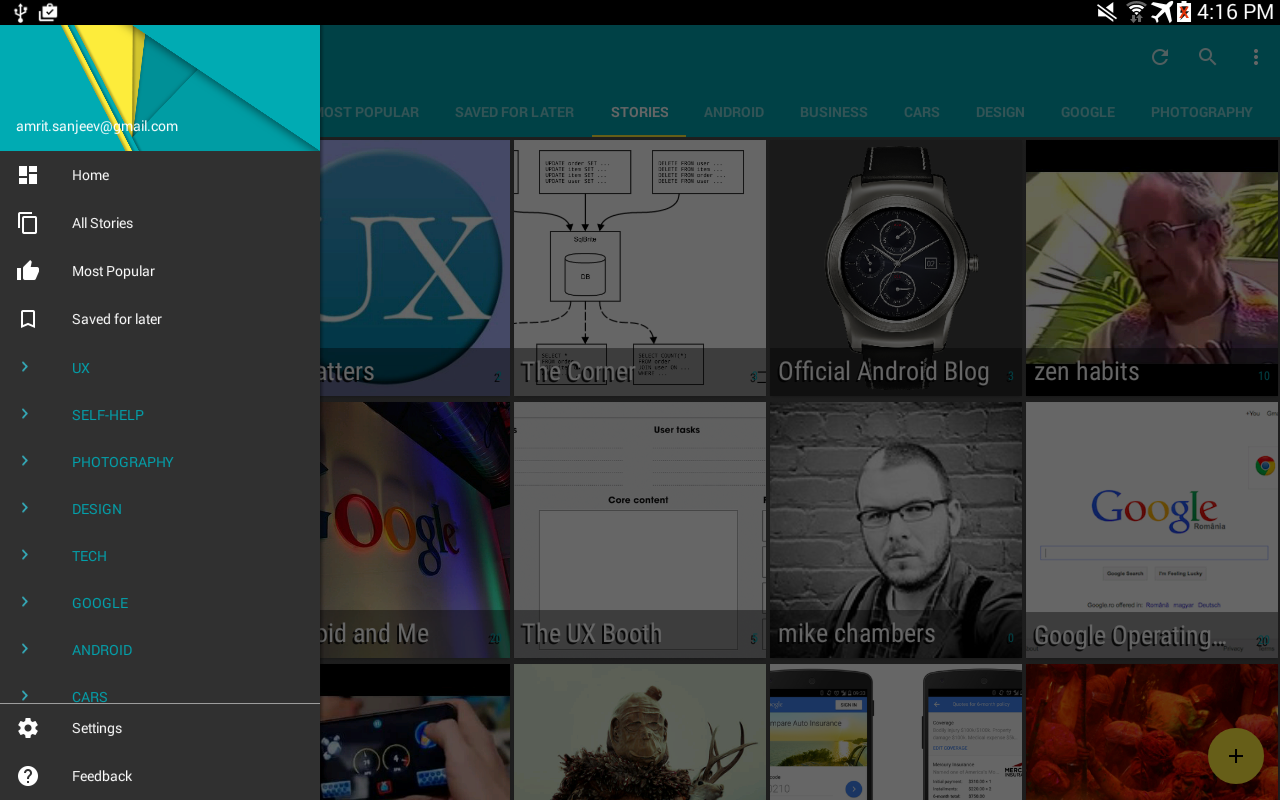The width and height of the screenshot is (1280, 800).
Task: Open the Official Android Blog card
Action: pos(896,268)
